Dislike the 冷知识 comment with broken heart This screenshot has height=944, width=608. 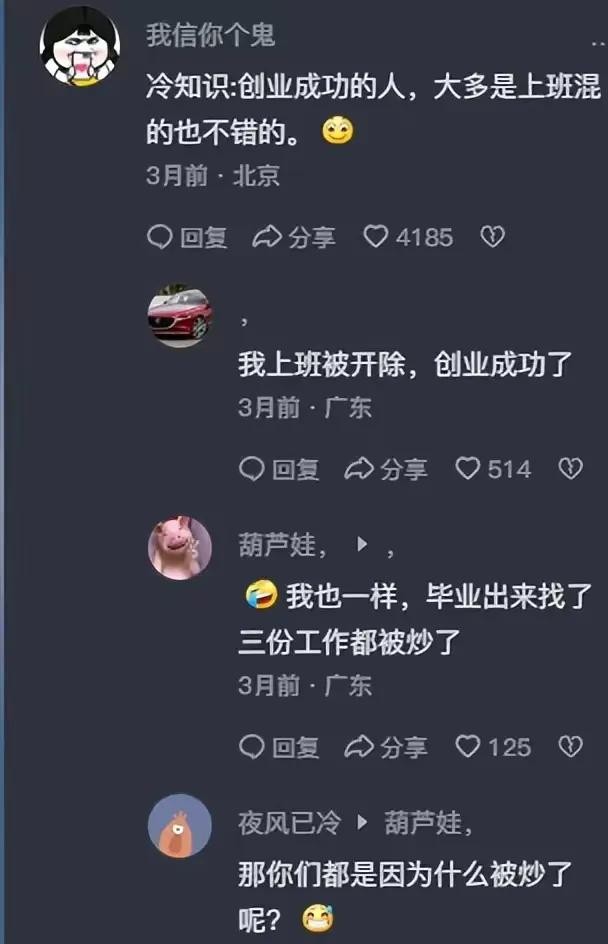tap(492, 237)
